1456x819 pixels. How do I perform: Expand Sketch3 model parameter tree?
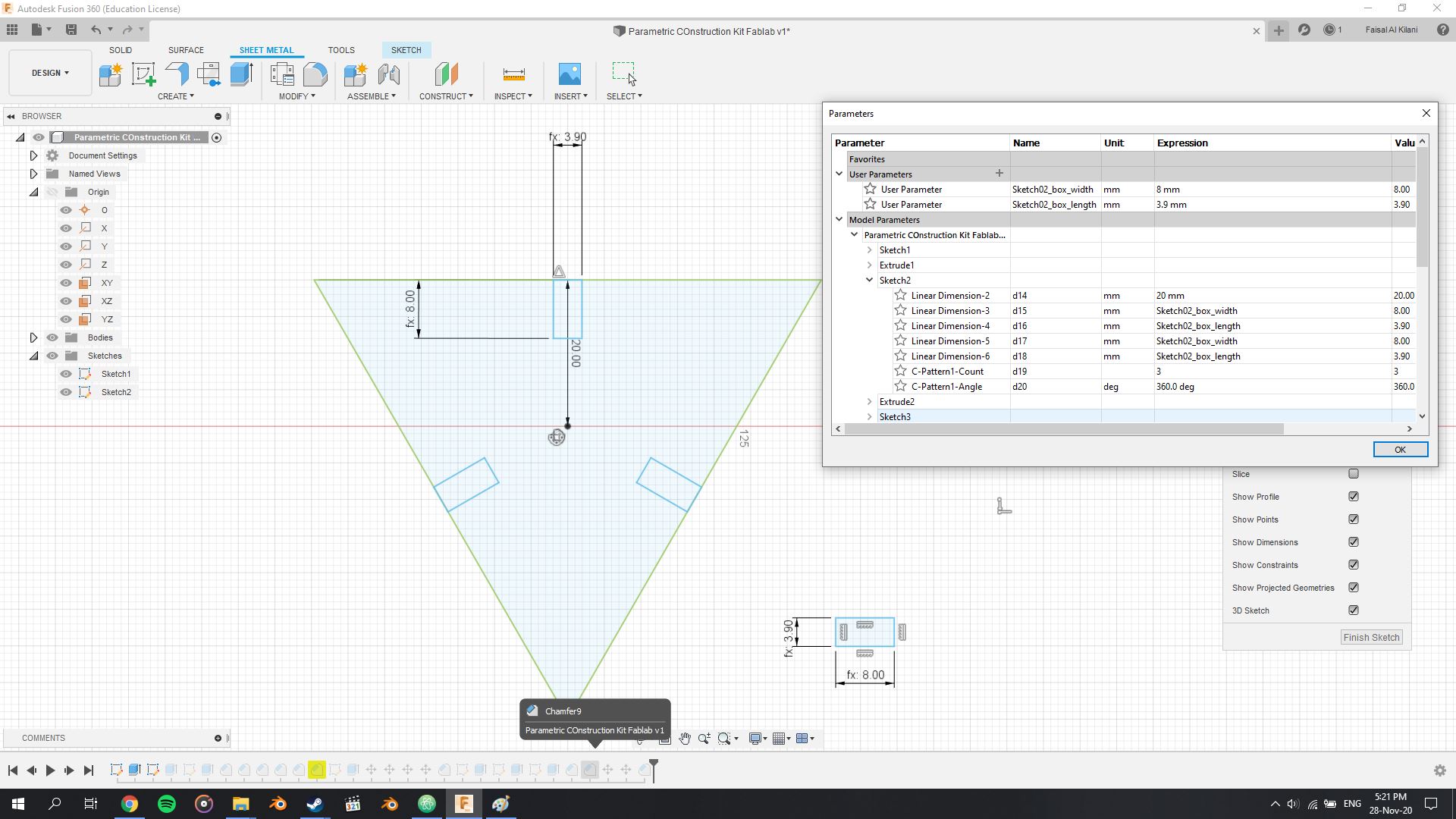pos(869,416)
